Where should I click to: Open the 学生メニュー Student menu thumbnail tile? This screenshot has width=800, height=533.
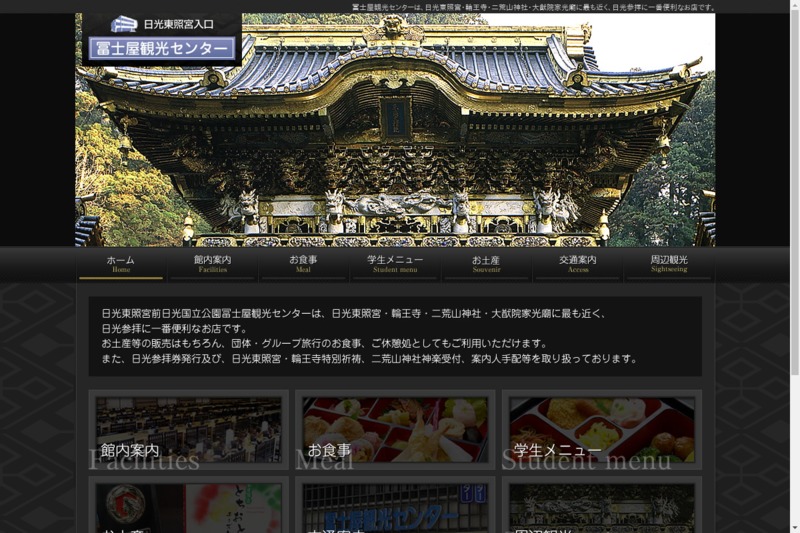[x=601, y=430]
